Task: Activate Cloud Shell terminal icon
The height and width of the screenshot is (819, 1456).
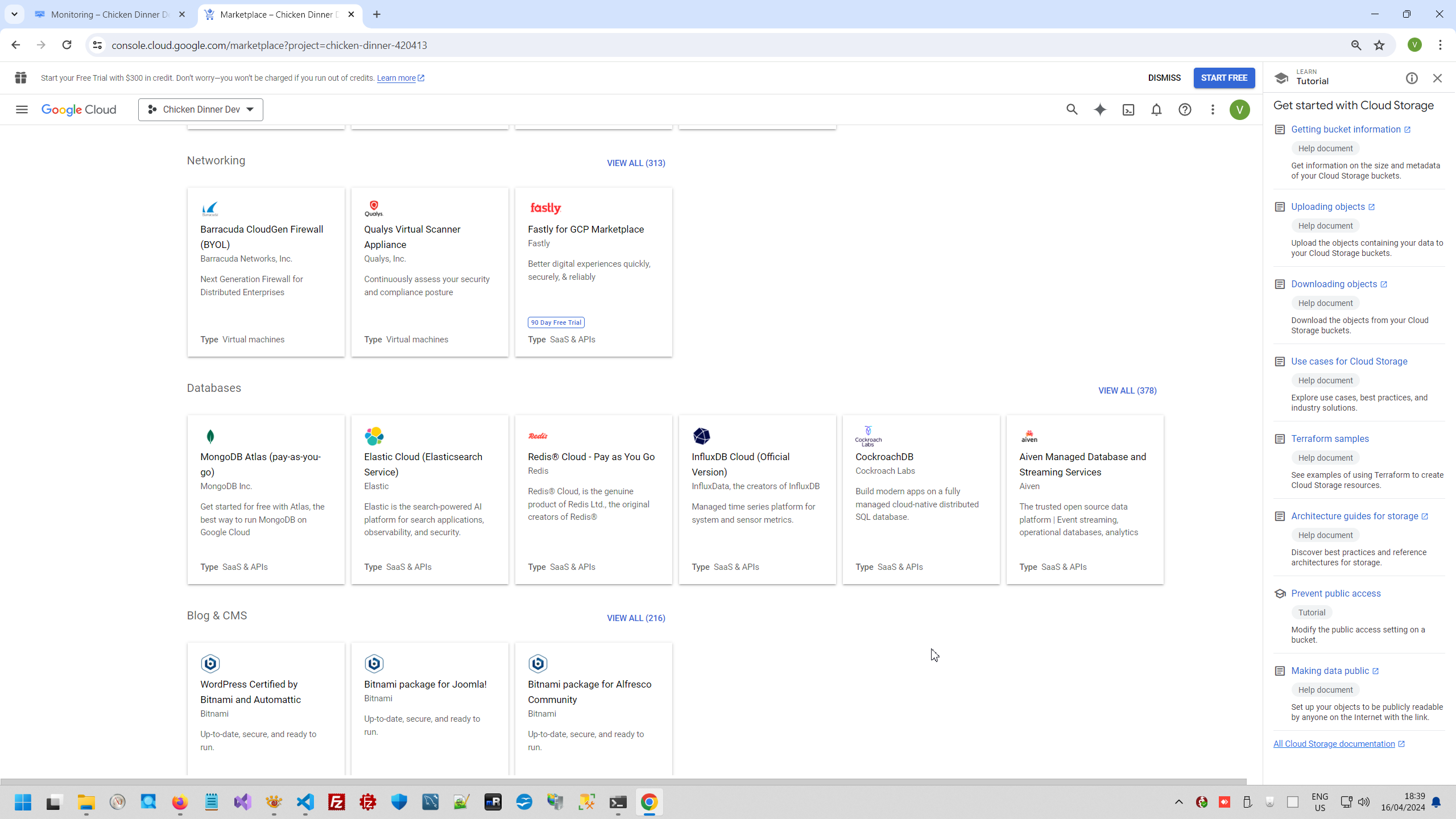Action: [1128, 110]
